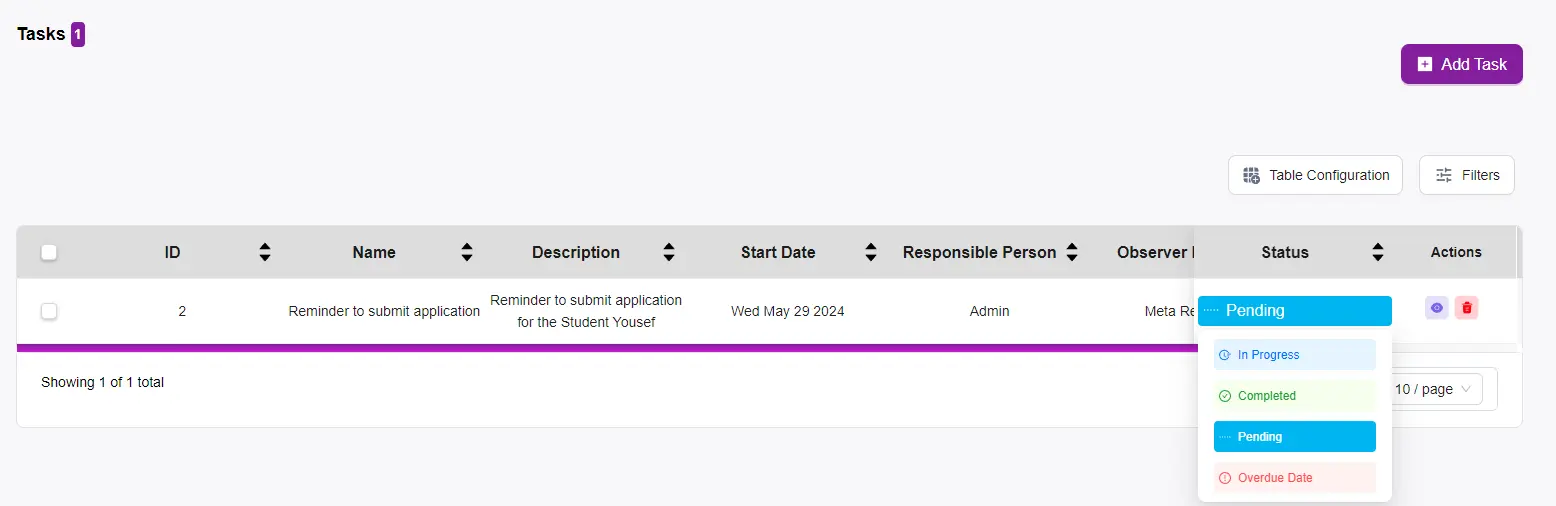Sort table by ID column arrows
The image size is (1556, 506).
coord(264,252)
